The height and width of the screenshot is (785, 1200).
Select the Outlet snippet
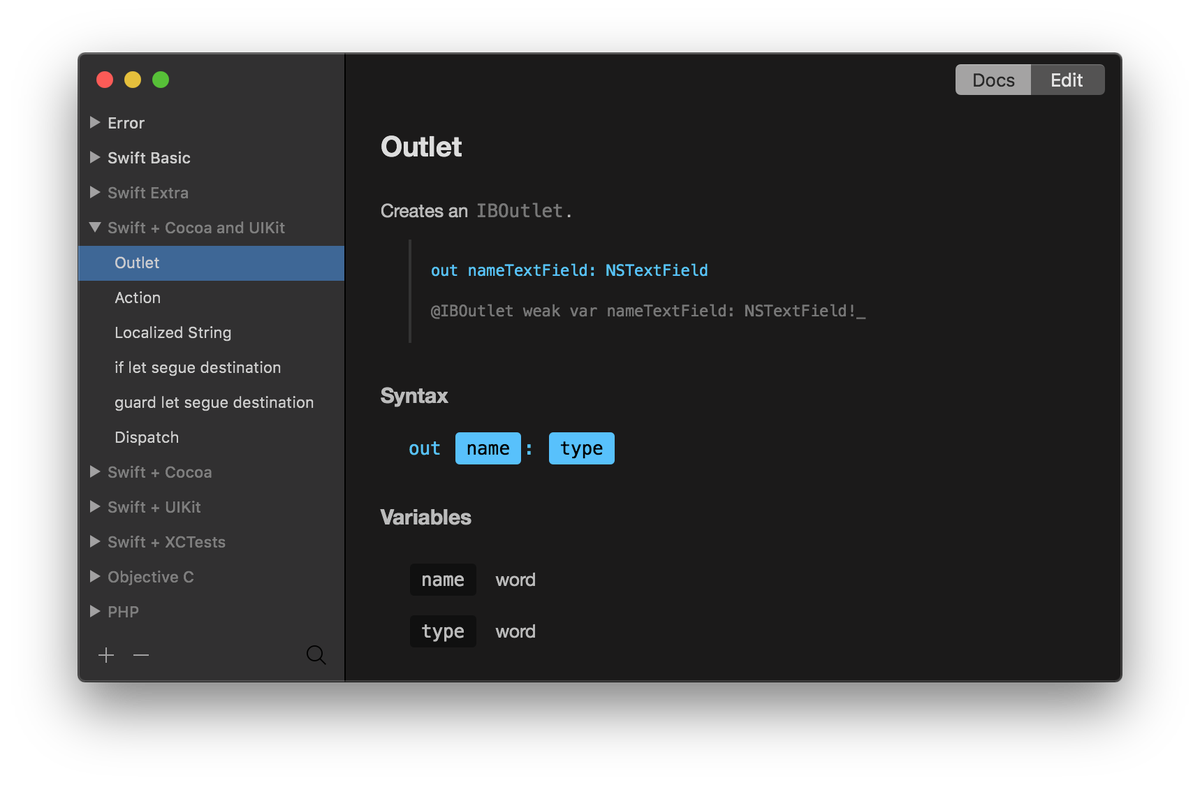(x=211, y=263)
